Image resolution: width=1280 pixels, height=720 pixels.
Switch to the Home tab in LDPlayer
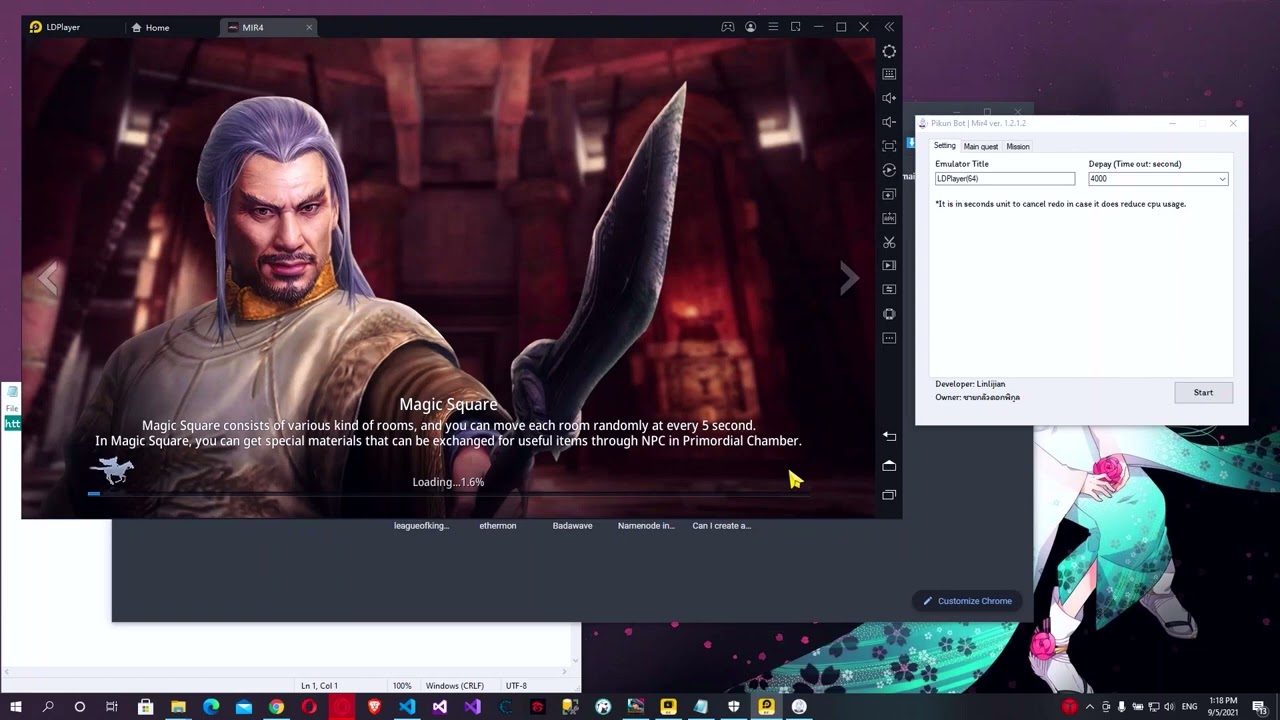pos(150,27)
